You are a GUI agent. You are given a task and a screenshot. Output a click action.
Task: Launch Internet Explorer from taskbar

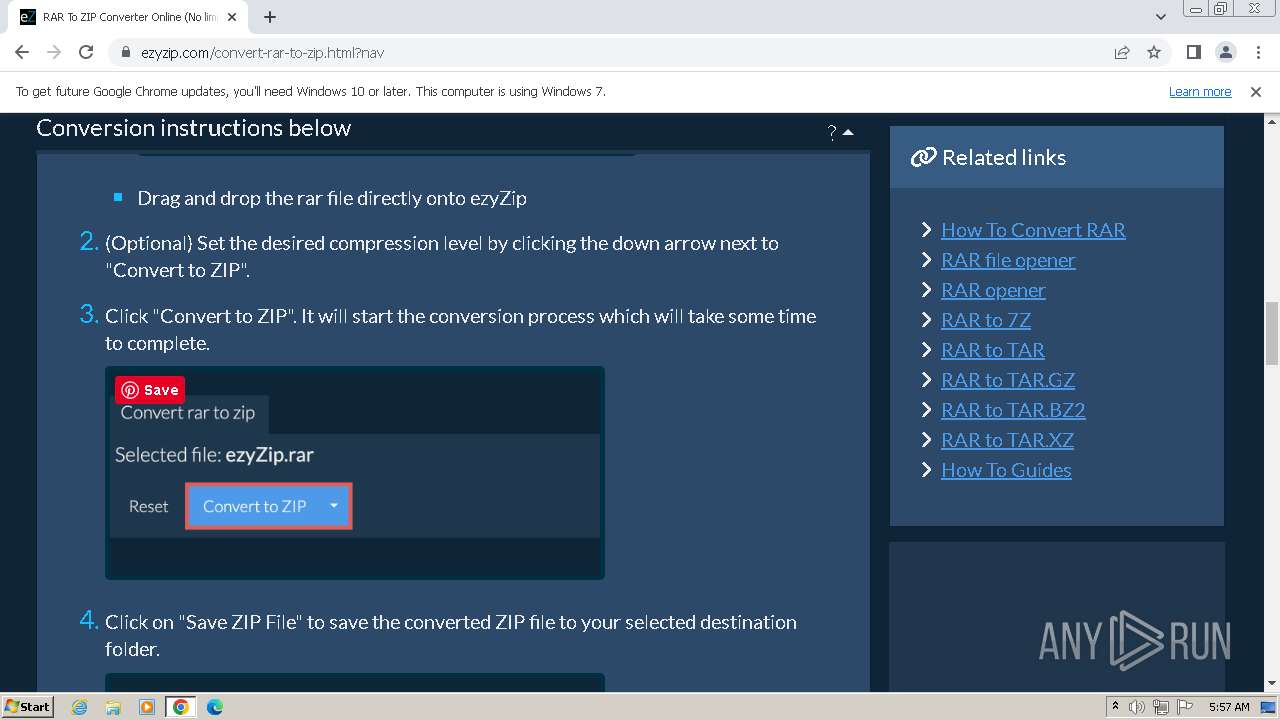click(x=80, y=707)
